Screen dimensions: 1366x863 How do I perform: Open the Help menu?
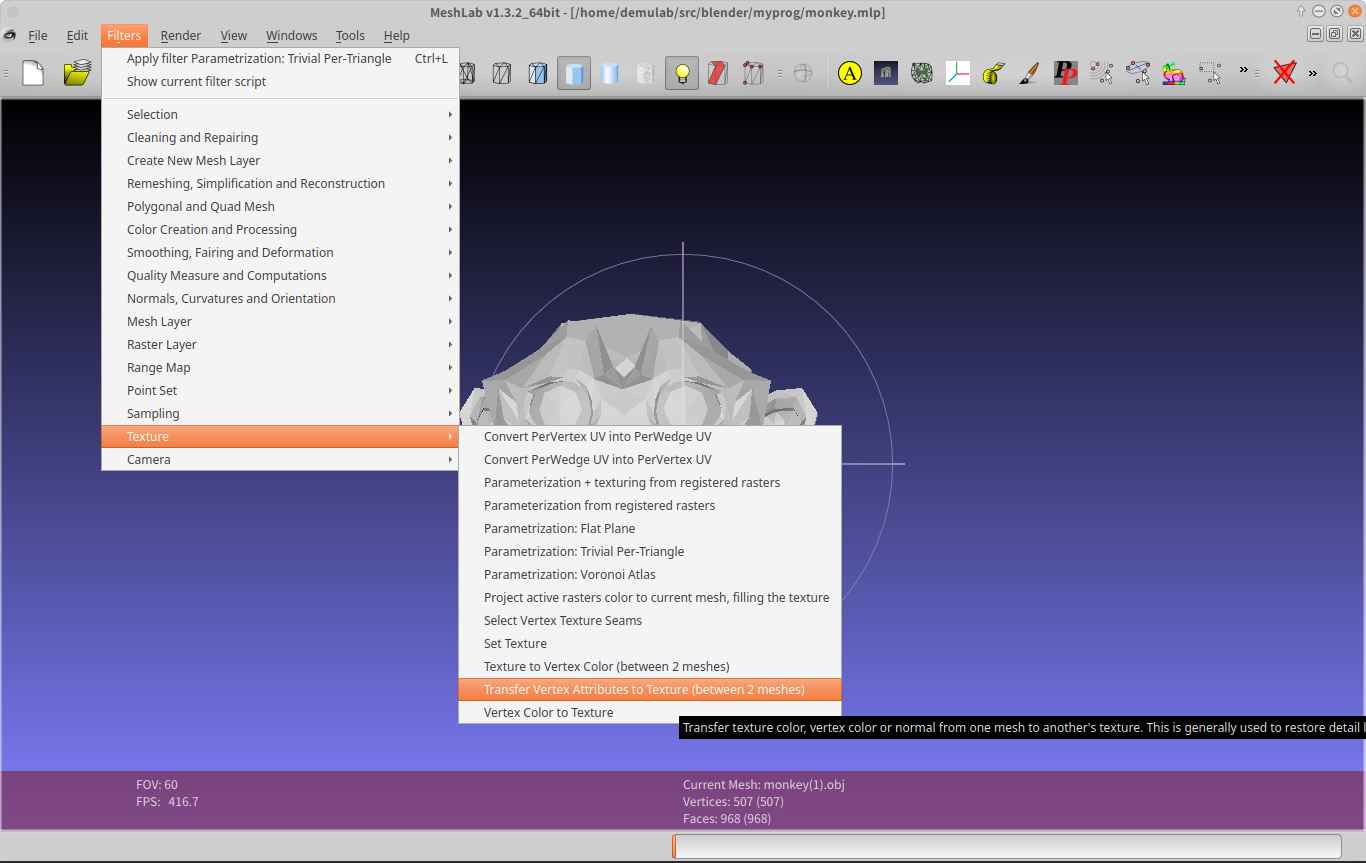(397, 35)
